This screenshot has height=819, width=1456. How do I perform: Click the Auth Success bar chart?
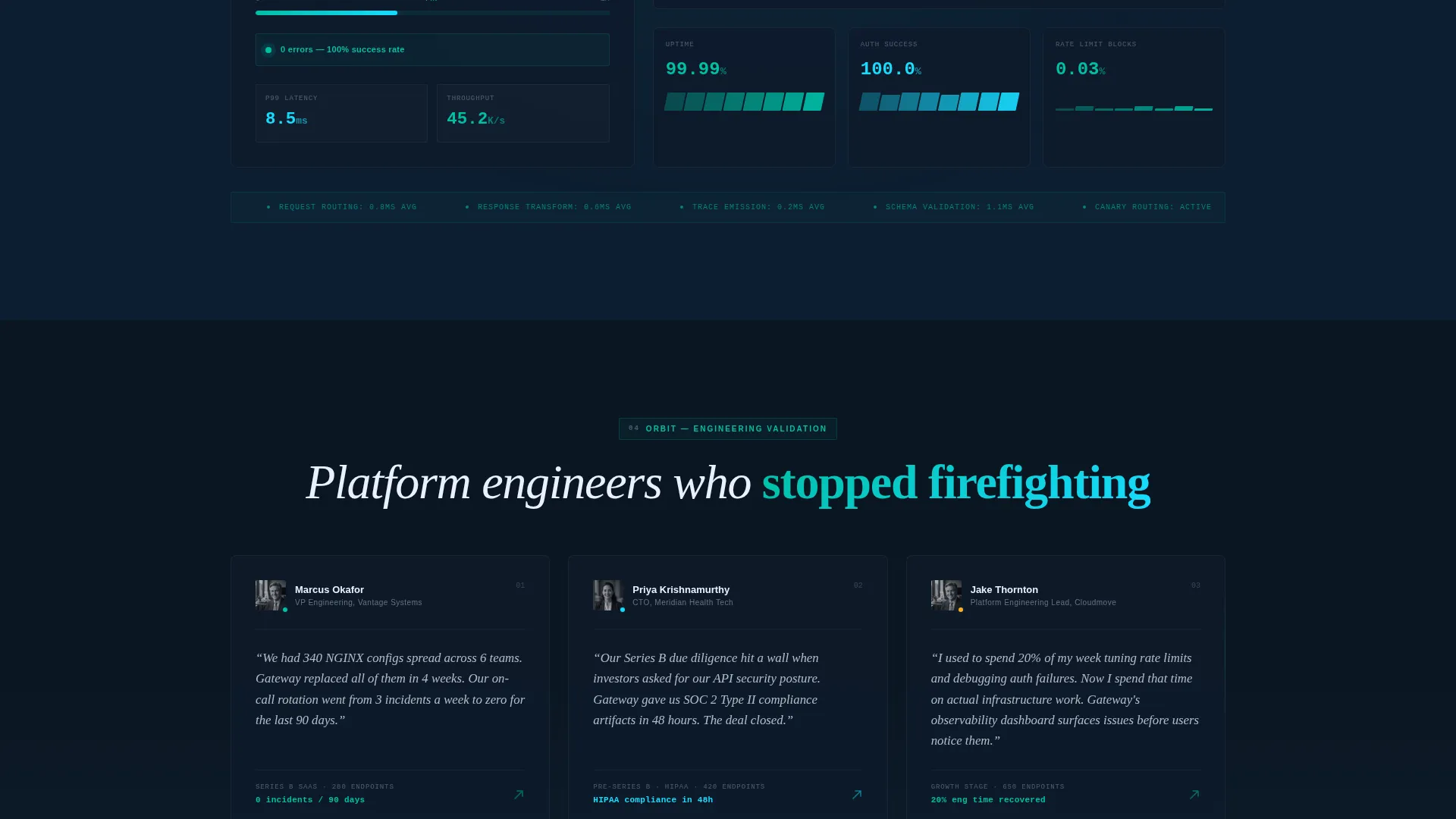pyautogui.click(x=939, y=102)
